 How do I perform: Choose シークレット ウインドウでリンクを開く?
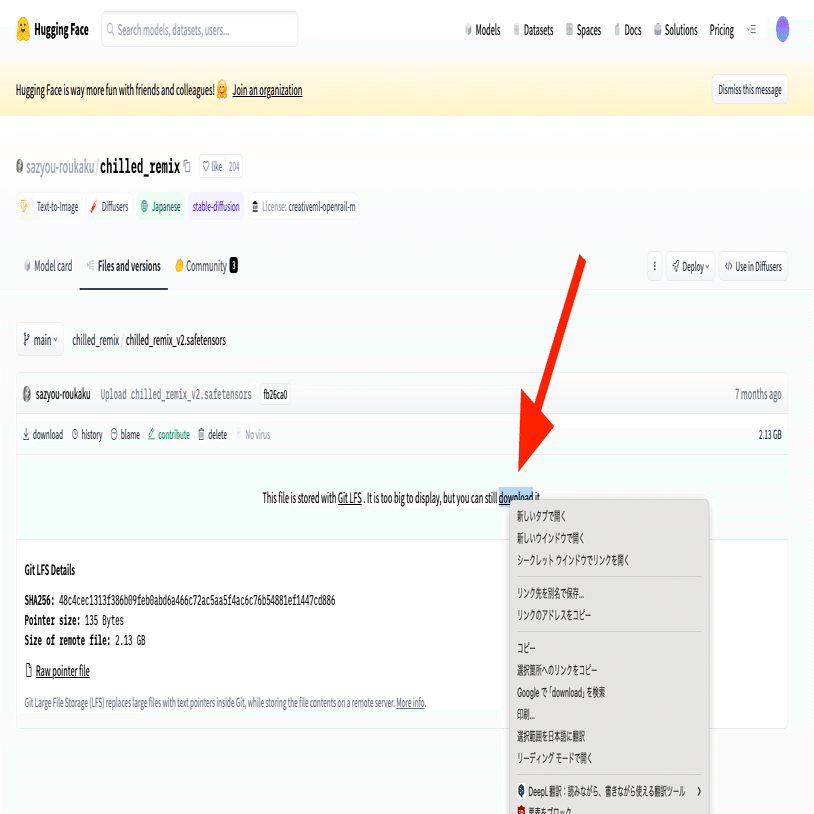[x=609, y=560]
